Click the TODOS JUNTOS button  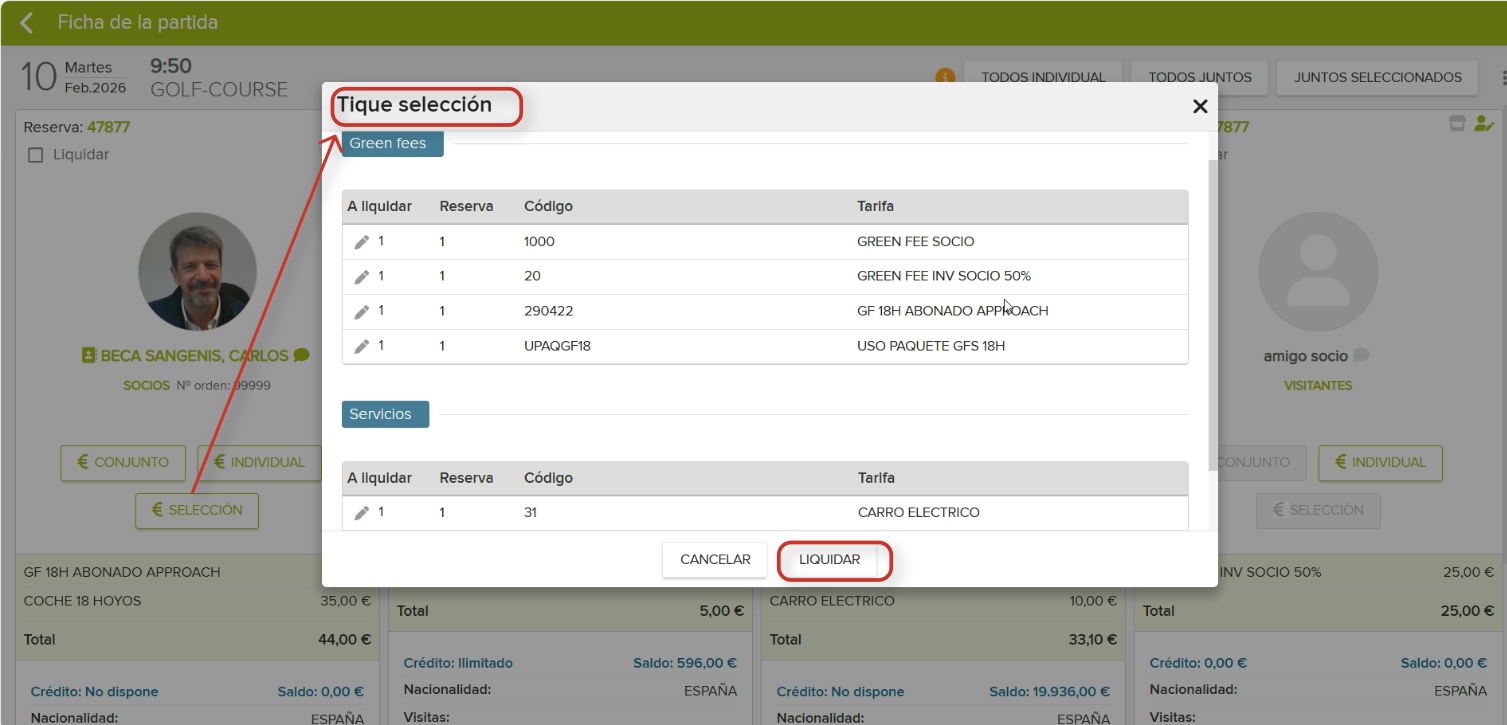click(1200, 77)
